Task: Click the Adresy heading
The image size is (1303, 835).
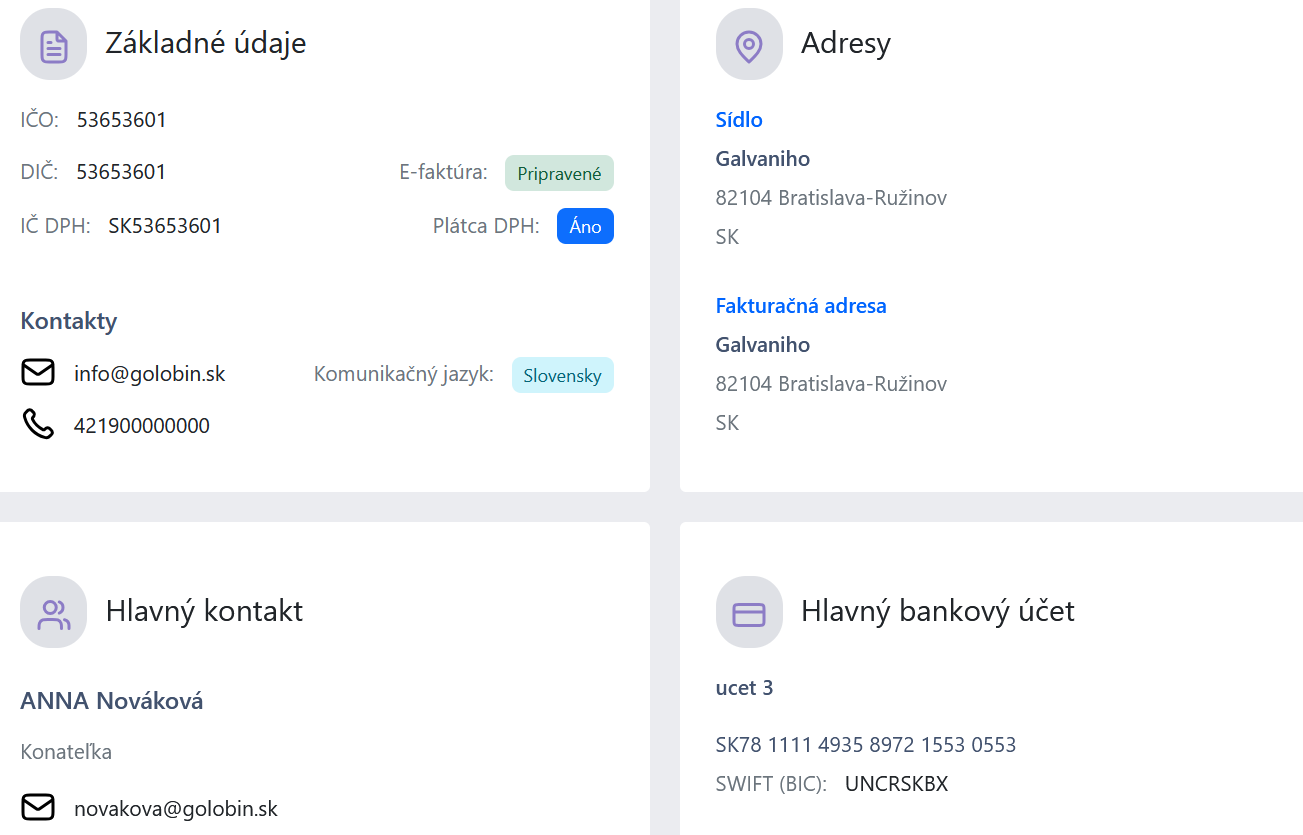Action: tap(846, 43)
